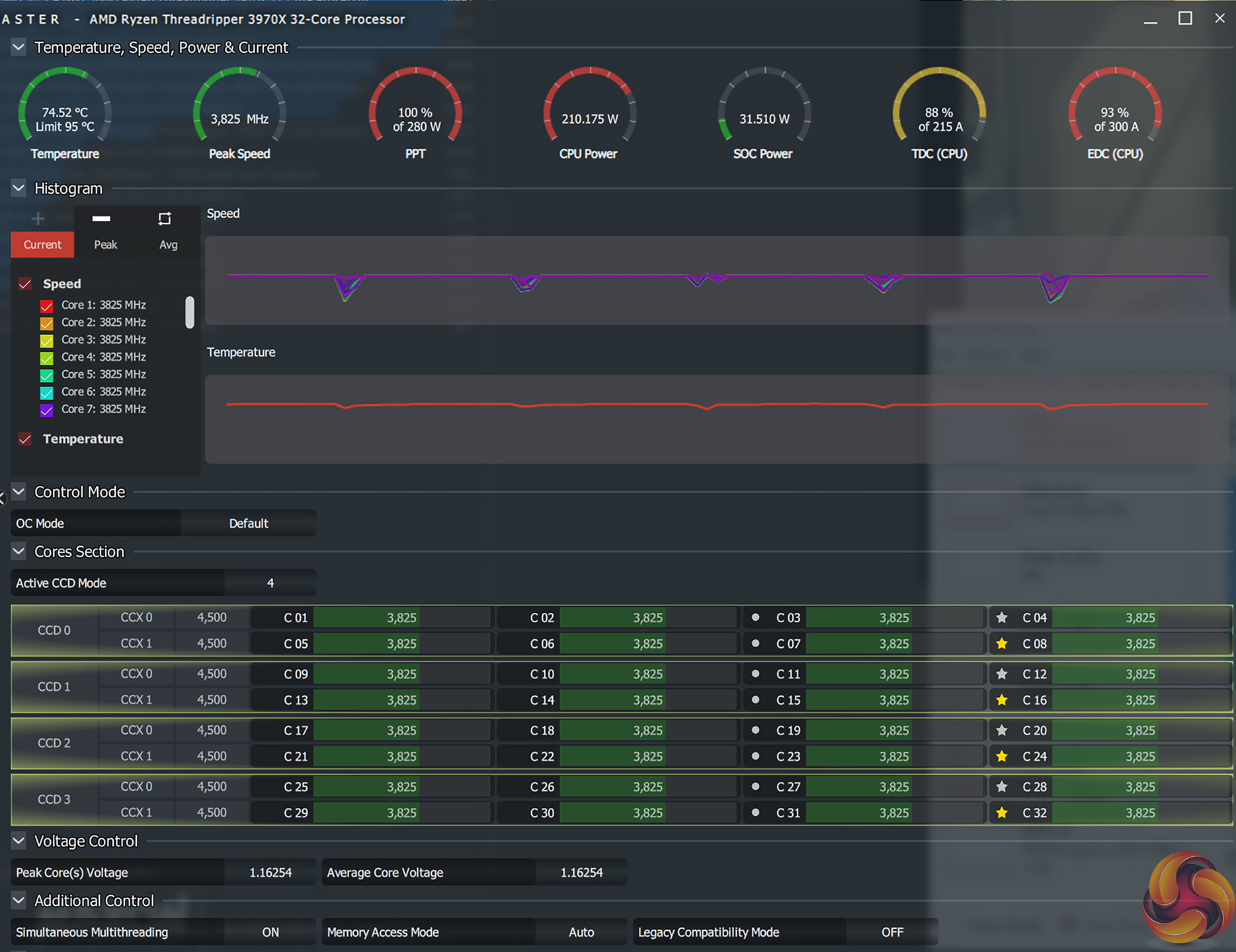Toggle the Core 1 red checkbox

(46, 306)
